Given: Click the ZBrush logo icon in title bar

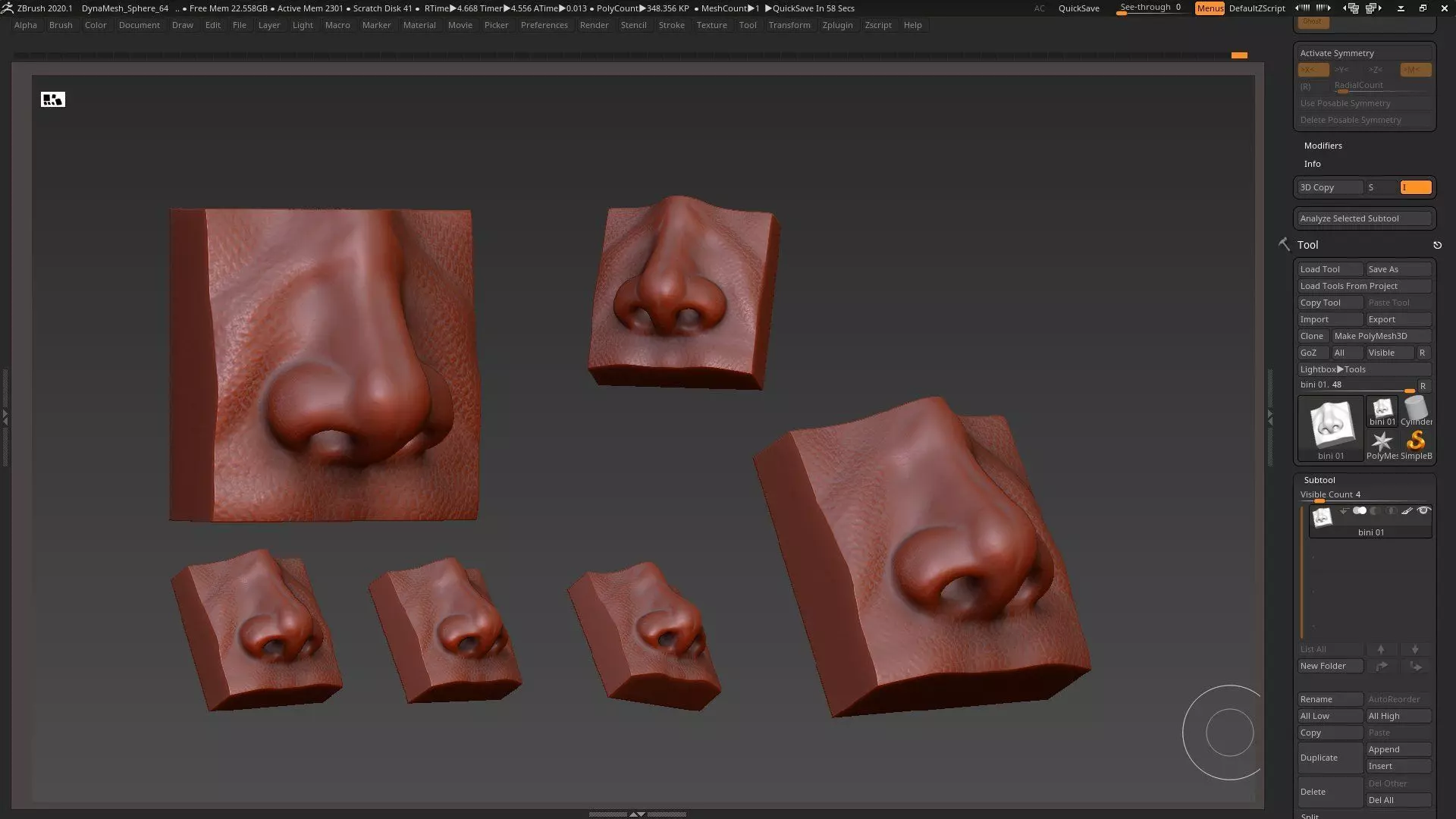Looking at the screenshot, I should point(7,8).
